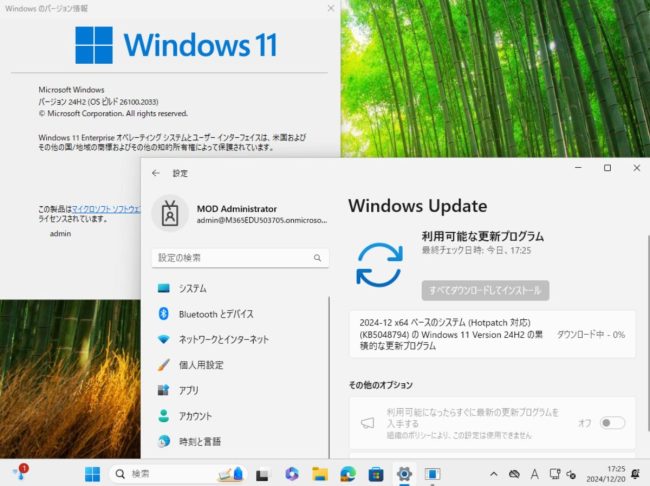Click inside 設定の検索 search field

click(x=235, y=258)
